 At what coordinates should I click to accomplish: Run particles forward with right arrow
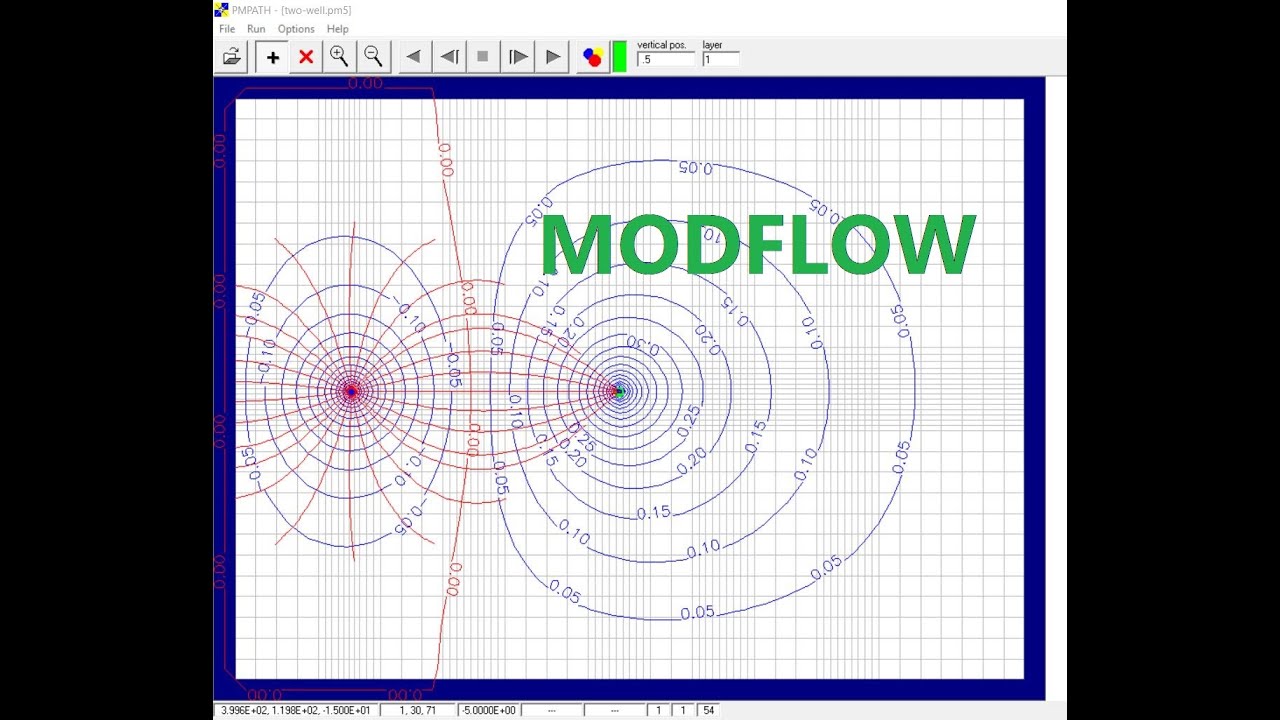click(x=552, y=57)
